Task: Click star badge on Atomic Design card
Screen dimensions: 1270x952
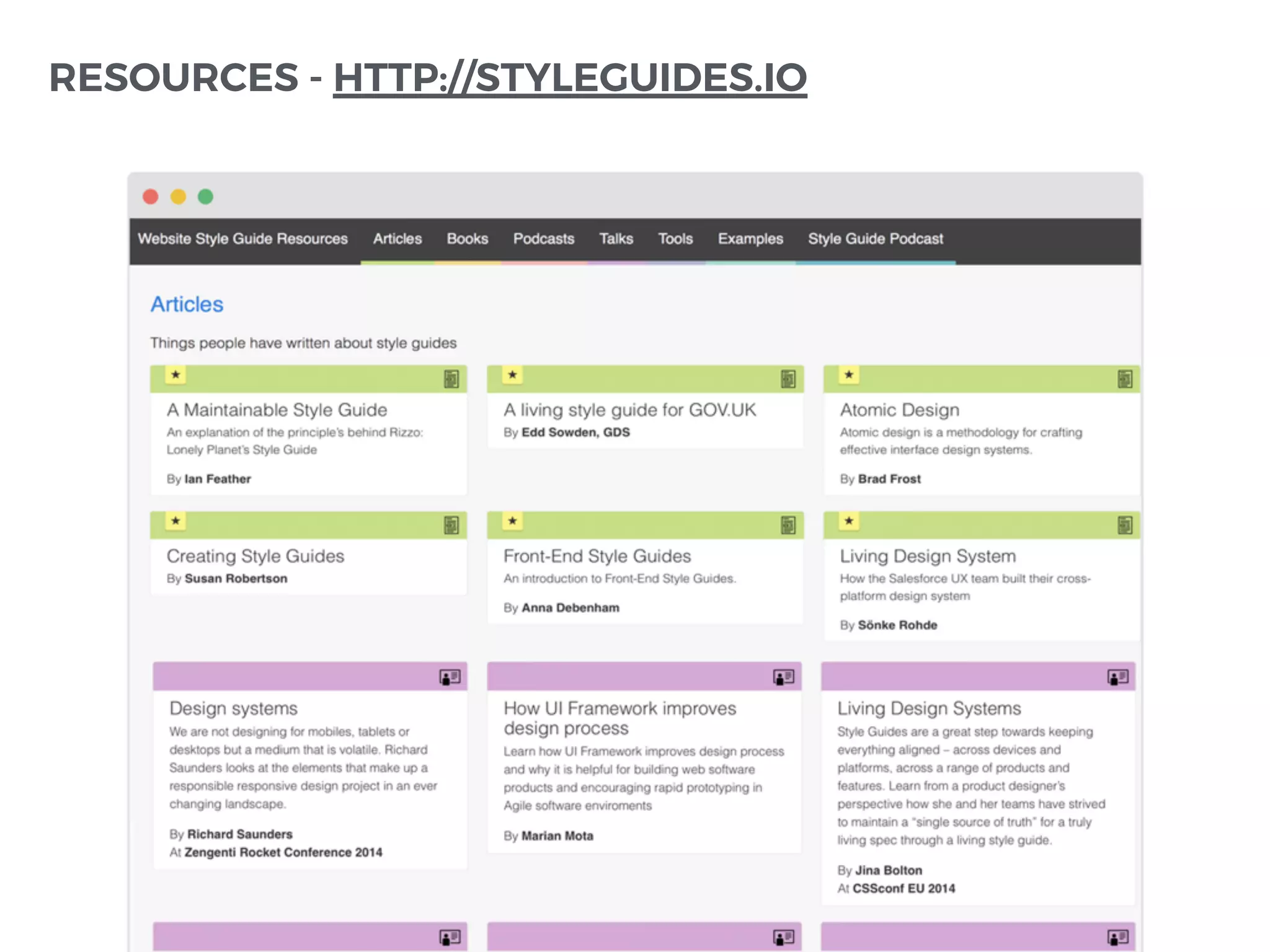Action: click(849, 375)
